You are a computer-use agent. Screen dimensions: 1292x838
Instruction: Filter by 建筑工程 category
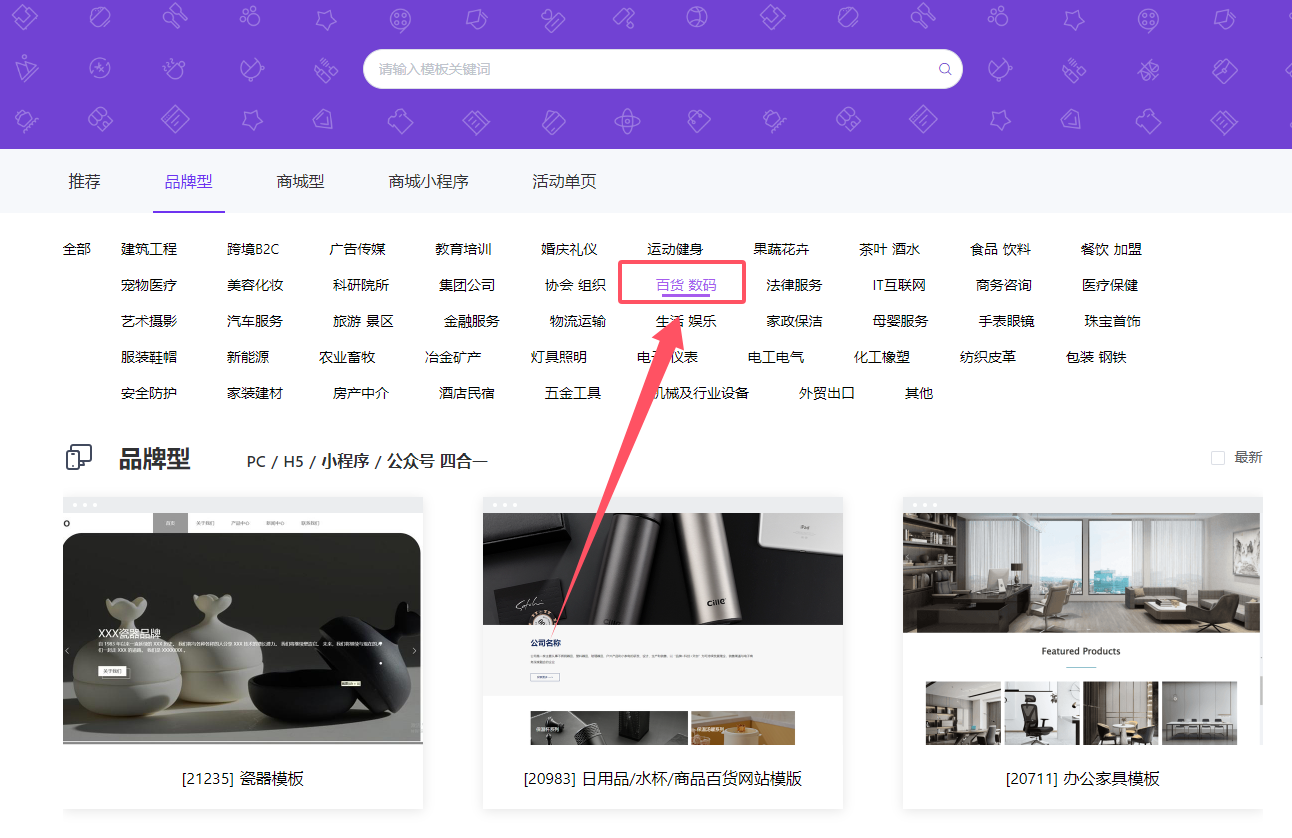click(x=149, y=249)
